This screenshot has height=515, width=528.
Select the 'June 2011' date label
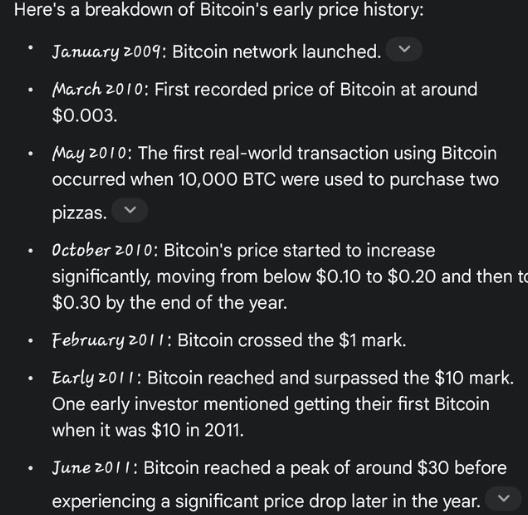pos(93,468)
